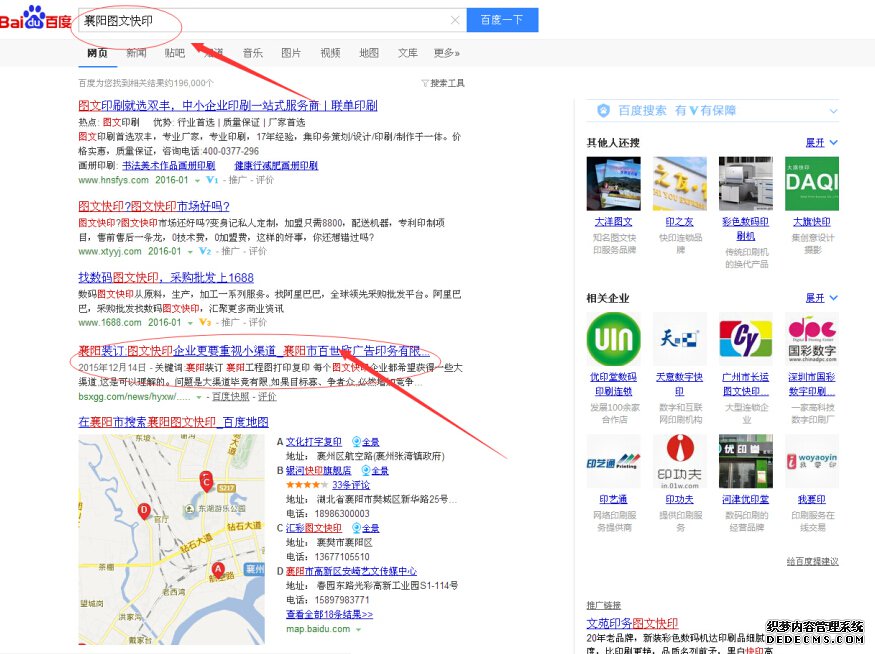Screen dimensions: 875x654
Task: Click the Baidu logo
Action: (36, 19)
